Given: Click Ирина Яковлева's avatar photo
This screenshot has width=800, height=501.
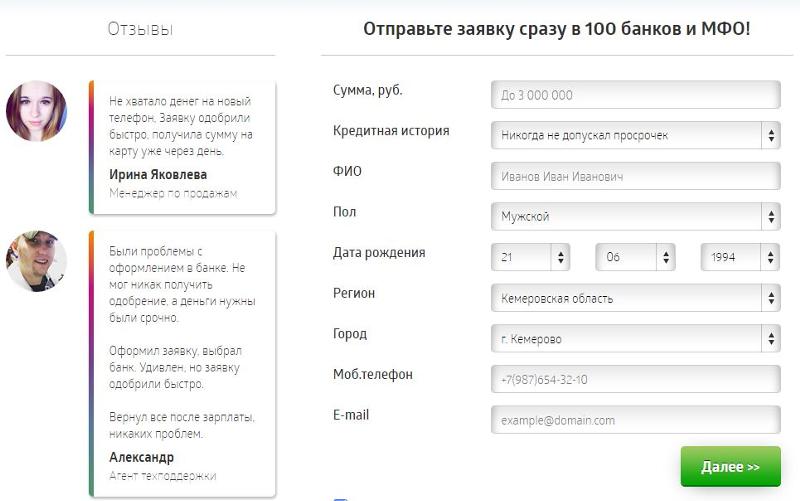Looking at the screenshot, I should (36, 111).
